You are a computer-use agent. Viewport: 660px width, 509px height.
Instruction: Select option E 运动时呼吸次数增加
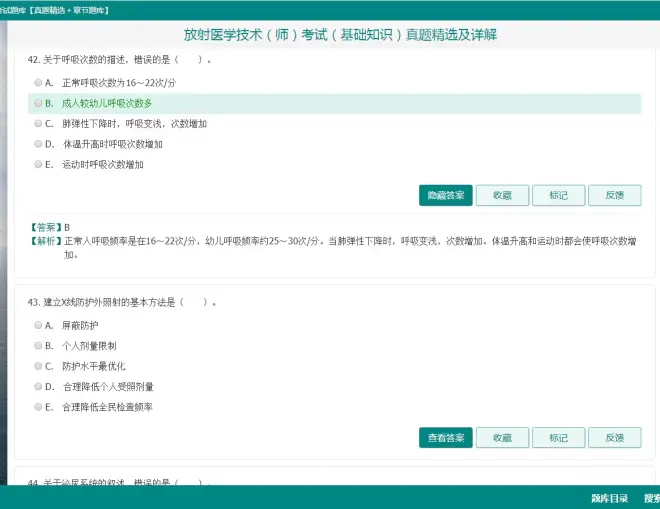click(x=38, y=164)
